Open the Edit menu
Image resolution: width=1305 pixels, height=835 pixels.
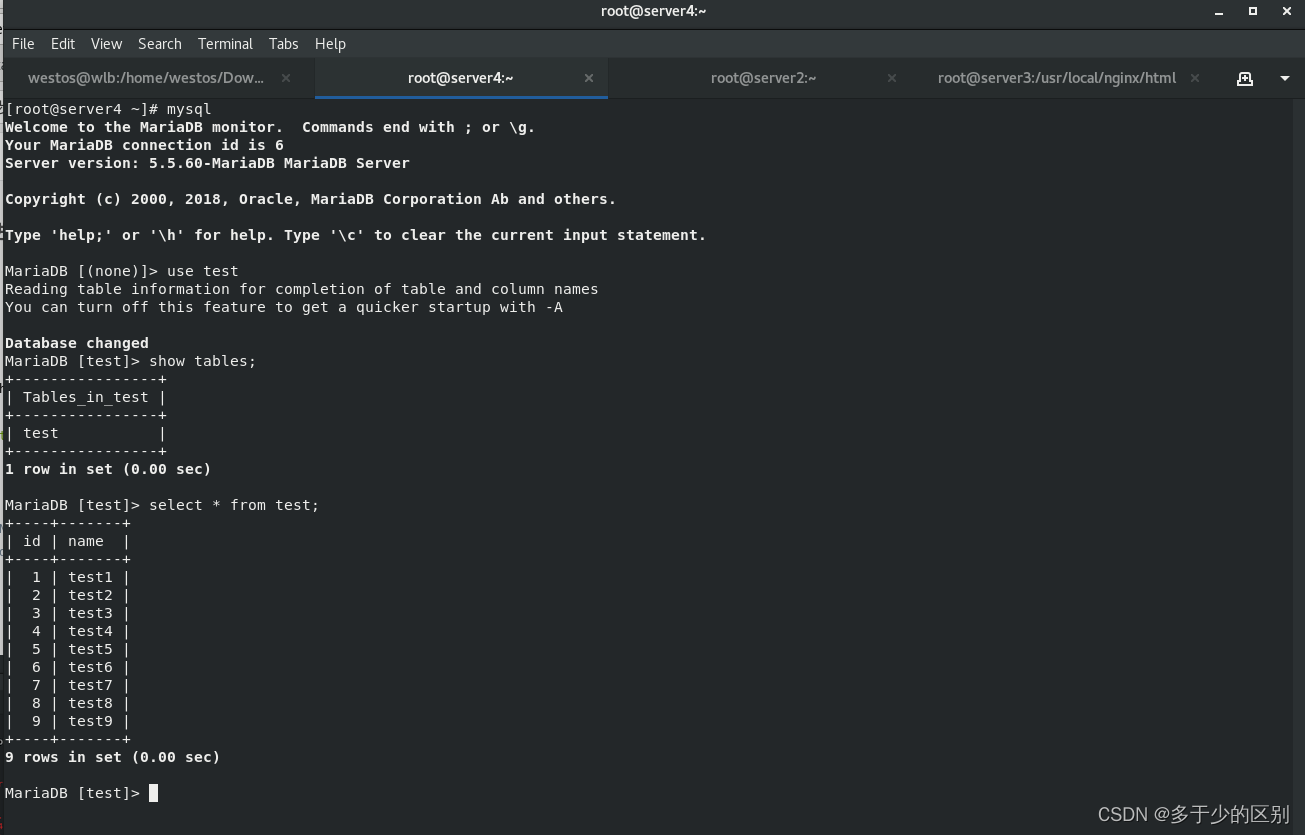(x=63, y=44)
